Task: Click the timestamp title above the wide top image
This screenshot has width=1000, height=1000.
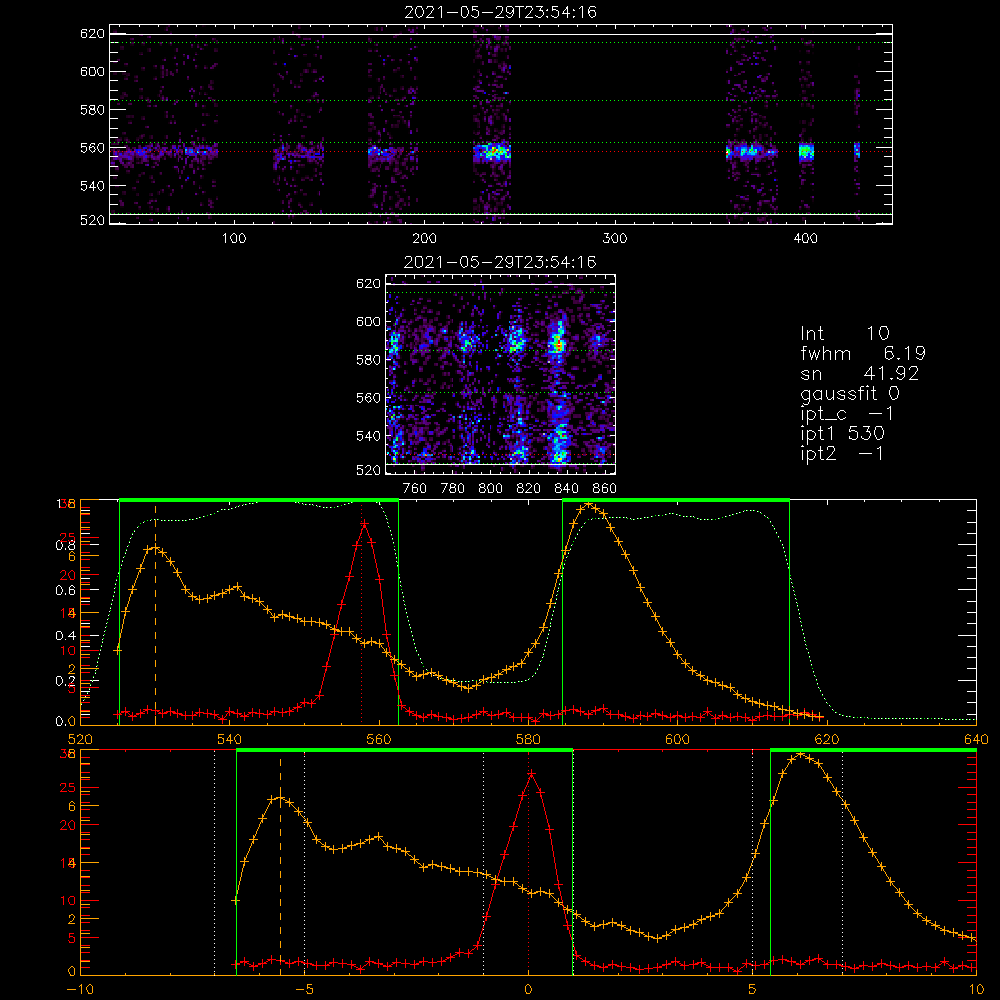Action: click(x=500, y=12)
